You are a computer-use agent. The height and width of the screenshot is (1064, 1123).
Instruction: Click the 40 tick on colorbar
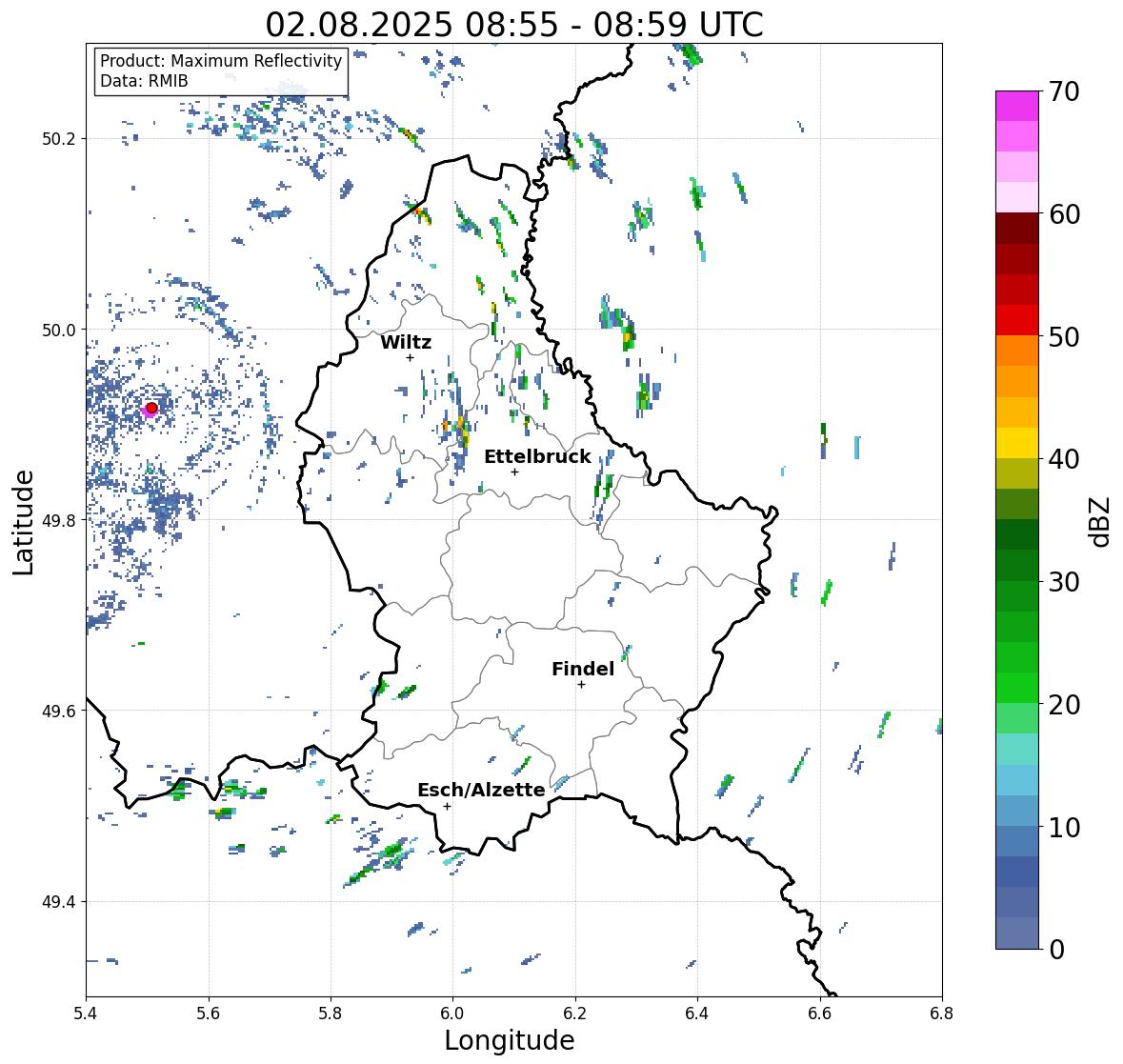click(x=1064, y=459)
